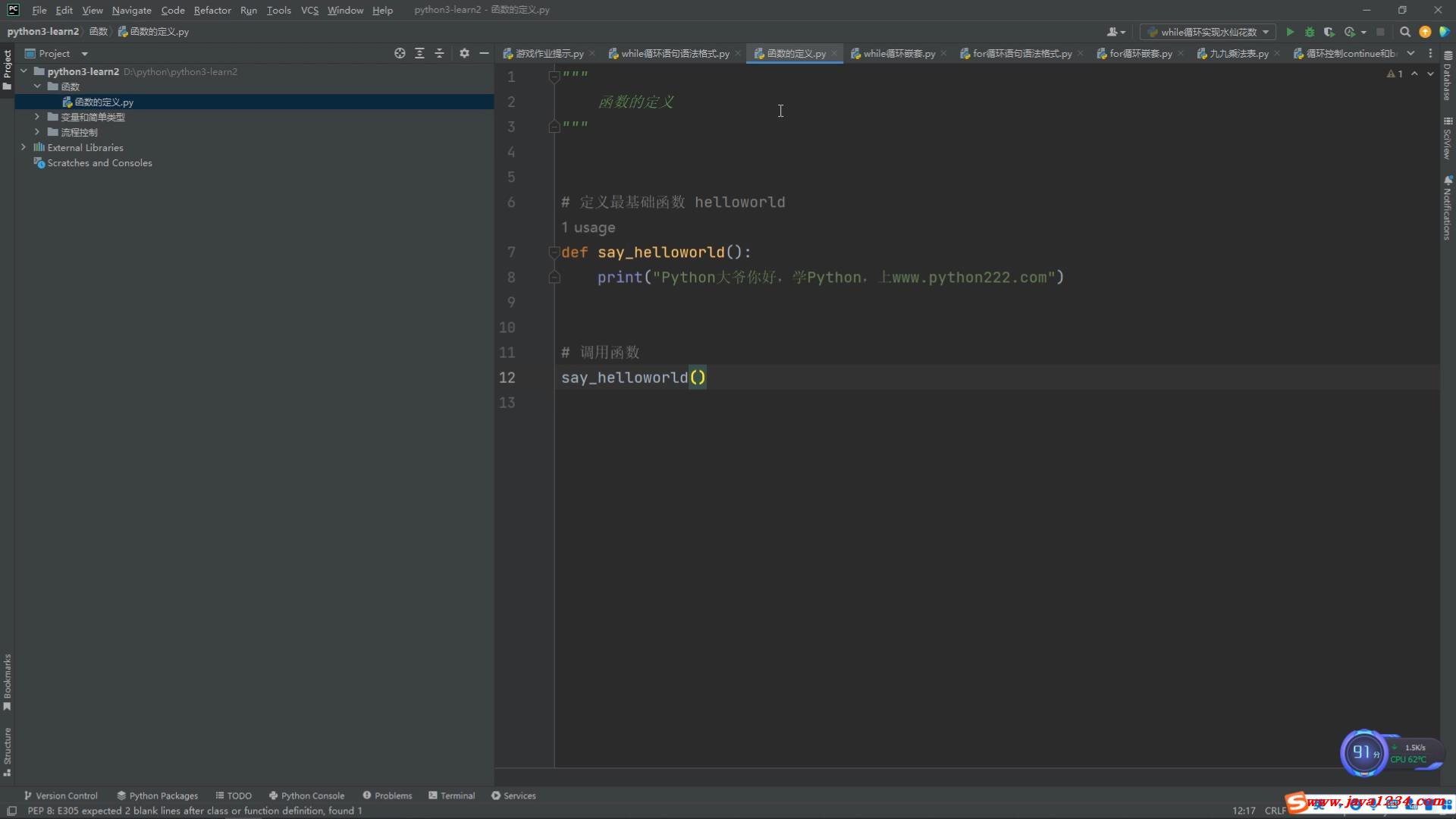Screen dimensions: 1456x819
Task: Open the Notifications panel on the right sidebar
Action: coord(1448,209)
